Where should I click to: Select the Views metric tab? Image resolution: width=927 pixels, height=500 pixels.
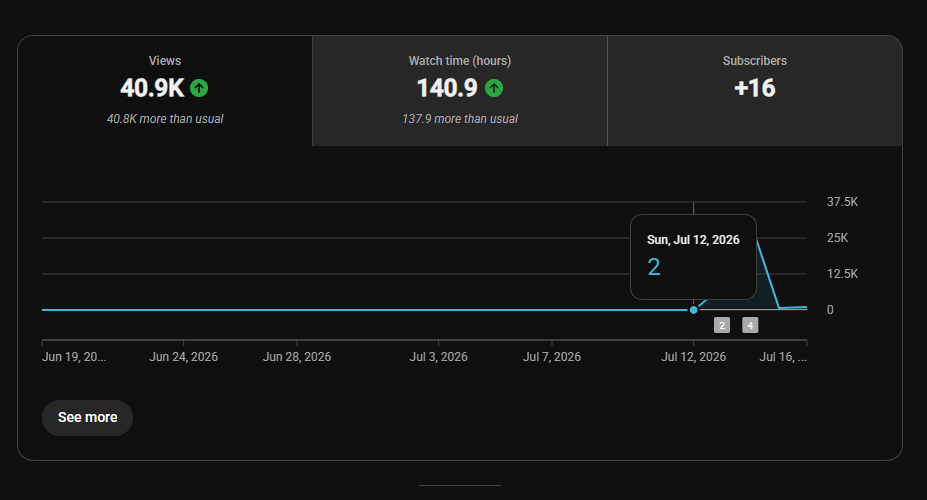(x=165, y=91)
